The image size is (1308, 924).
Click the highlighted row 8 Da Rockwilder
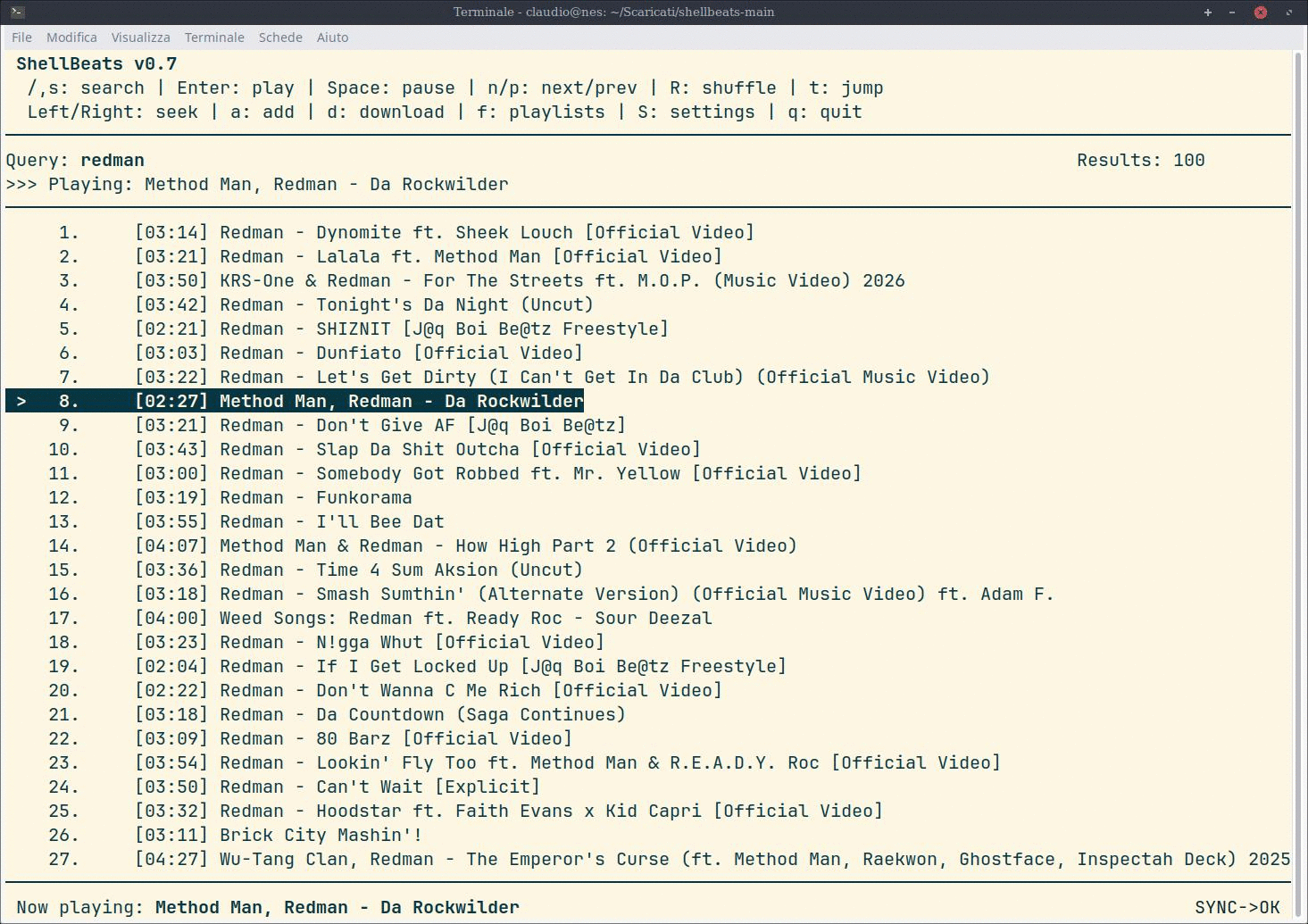pyautogui.click(x=295, y=401)
